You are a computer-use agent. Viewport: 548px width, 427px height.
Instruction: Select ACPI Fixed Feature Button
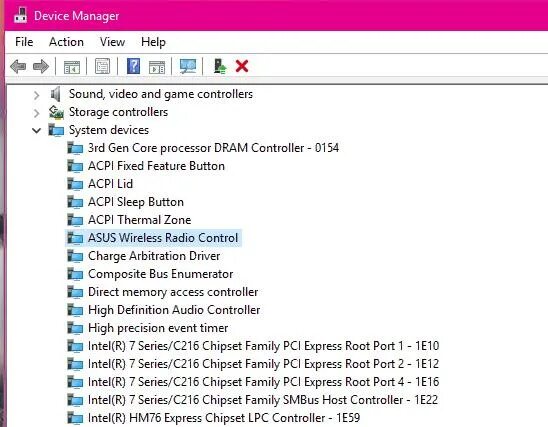[x=156, y=166]
